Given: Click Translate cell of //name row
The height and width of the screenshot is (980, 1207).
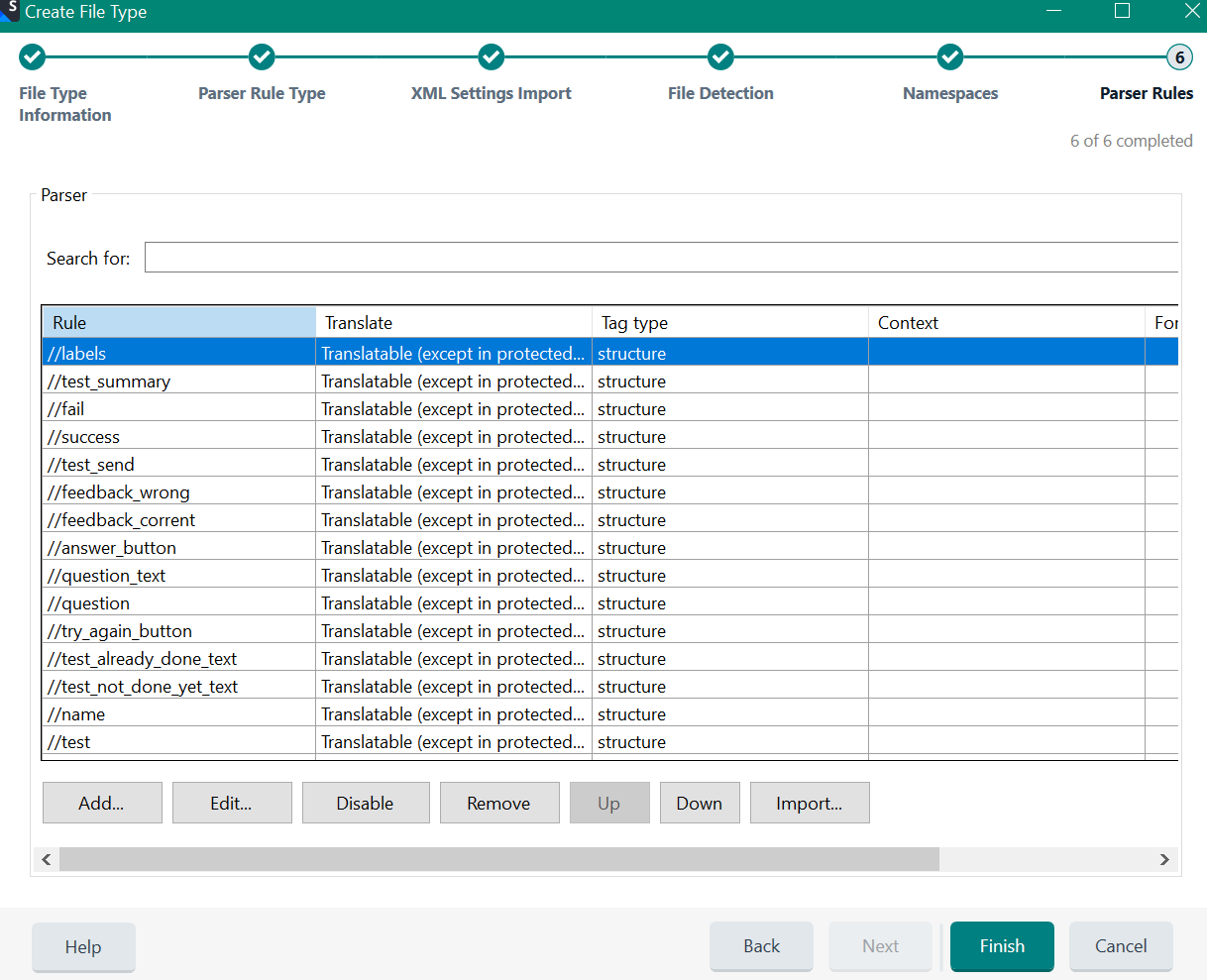Looking at the screenshot, I should tap(454, 714).
